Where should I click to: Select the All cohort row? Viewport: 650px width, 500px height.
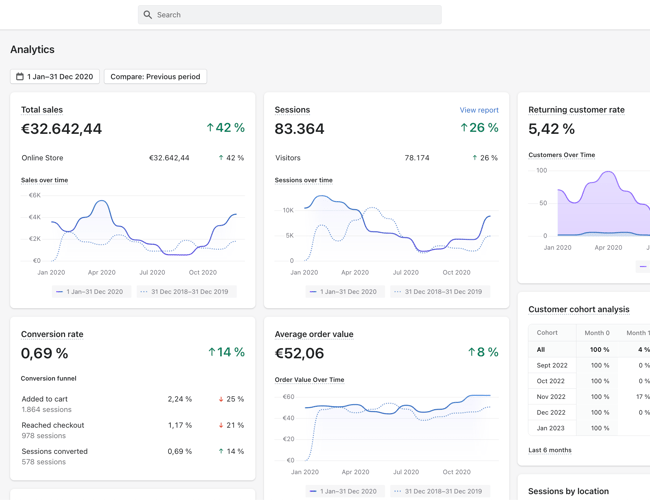[541, 349]
